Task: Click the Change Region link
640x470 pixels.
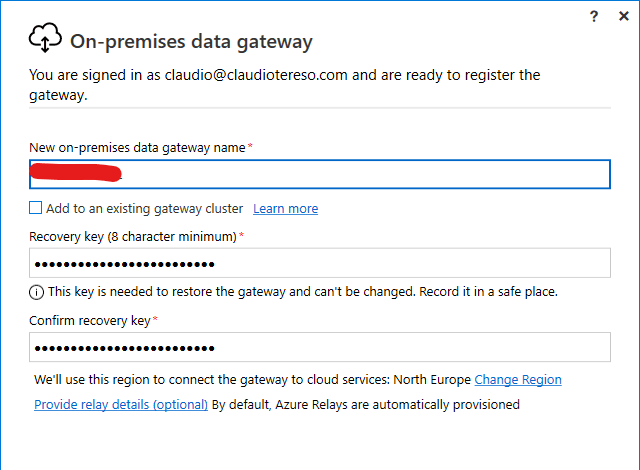Action: [517, 380]
